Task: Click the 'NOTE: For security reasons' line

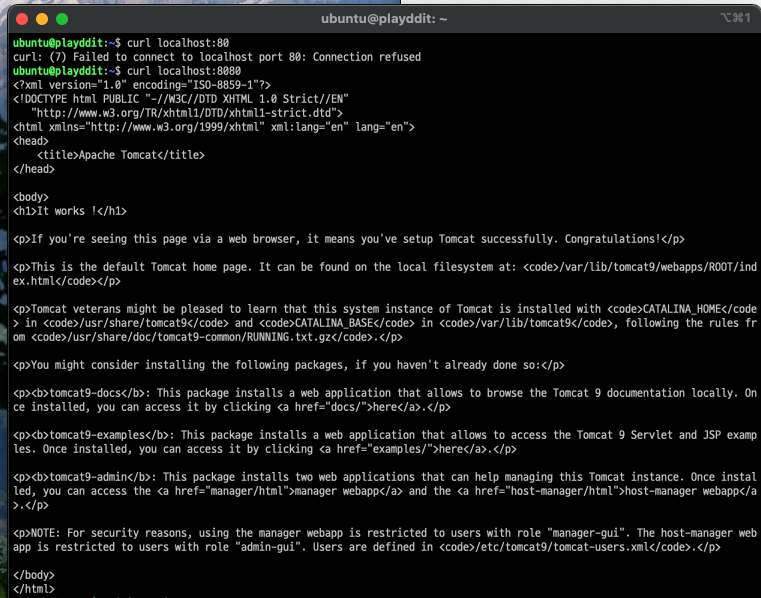Action: tap(385, 533)
